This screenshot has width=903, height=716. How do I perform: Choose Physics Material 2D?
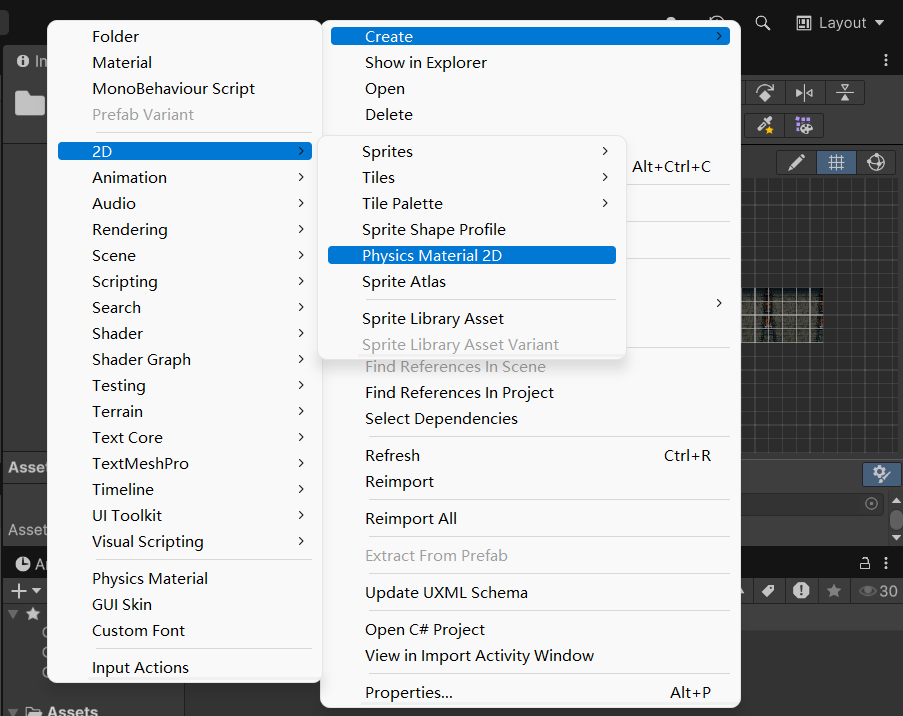point(472,255)
